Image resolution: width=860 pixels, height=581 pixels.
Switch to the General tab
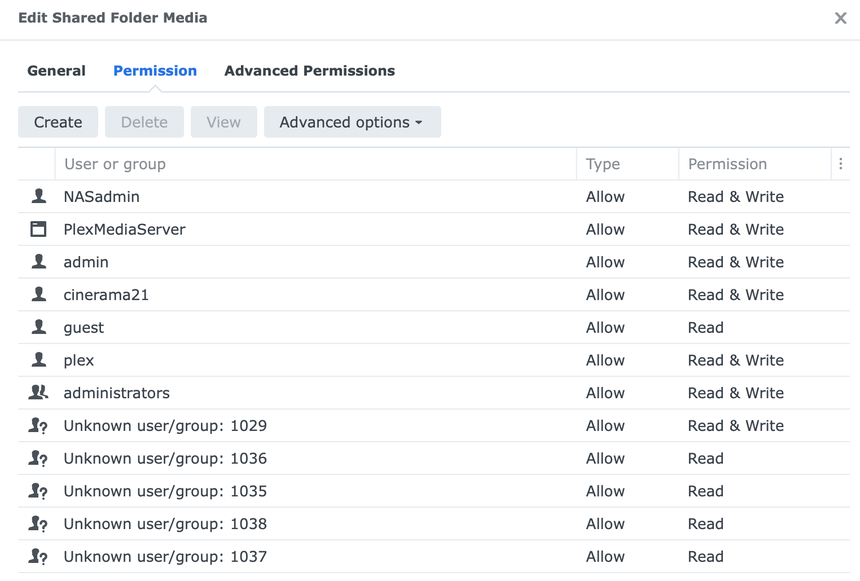[56, 71]
